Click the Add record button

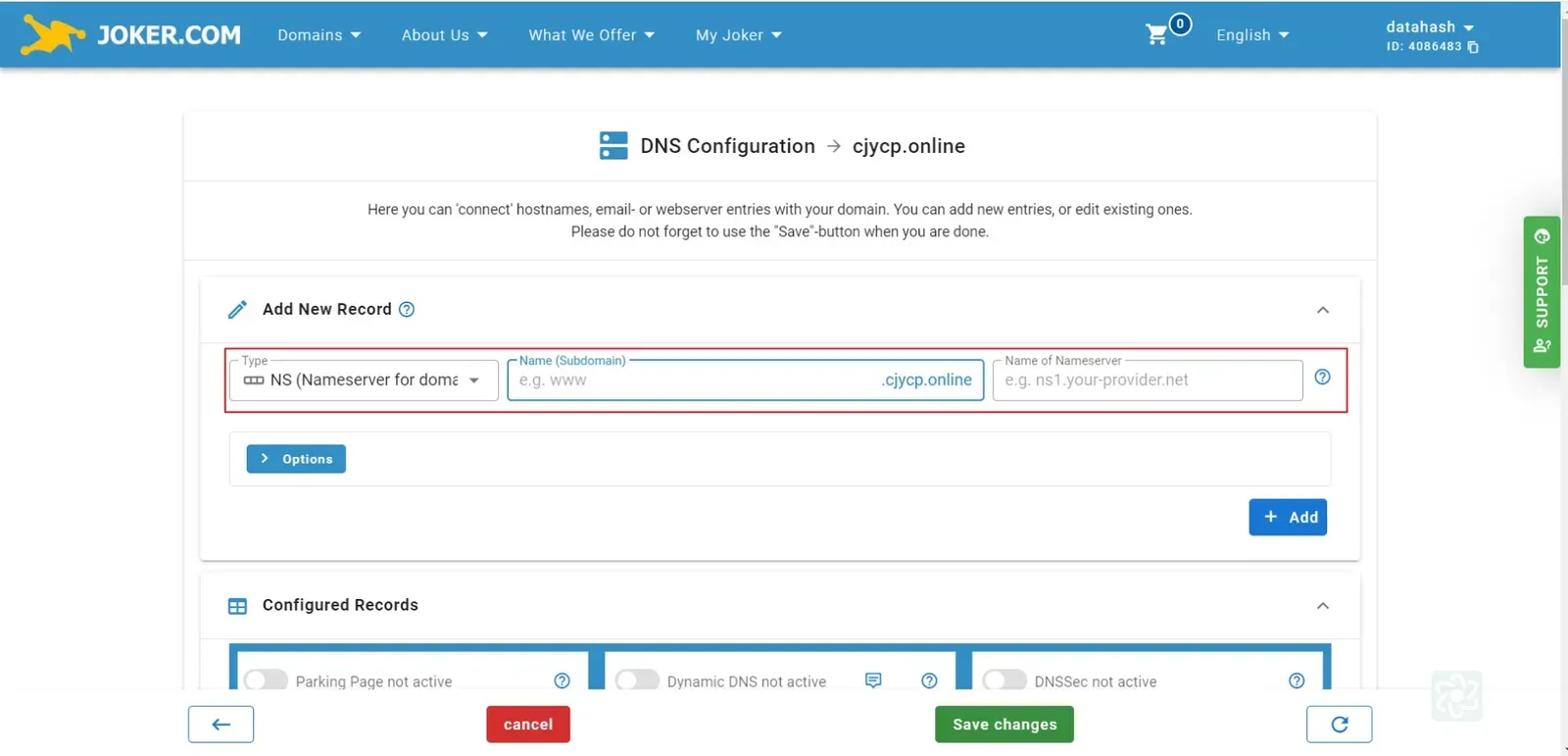pos(1288,518)
